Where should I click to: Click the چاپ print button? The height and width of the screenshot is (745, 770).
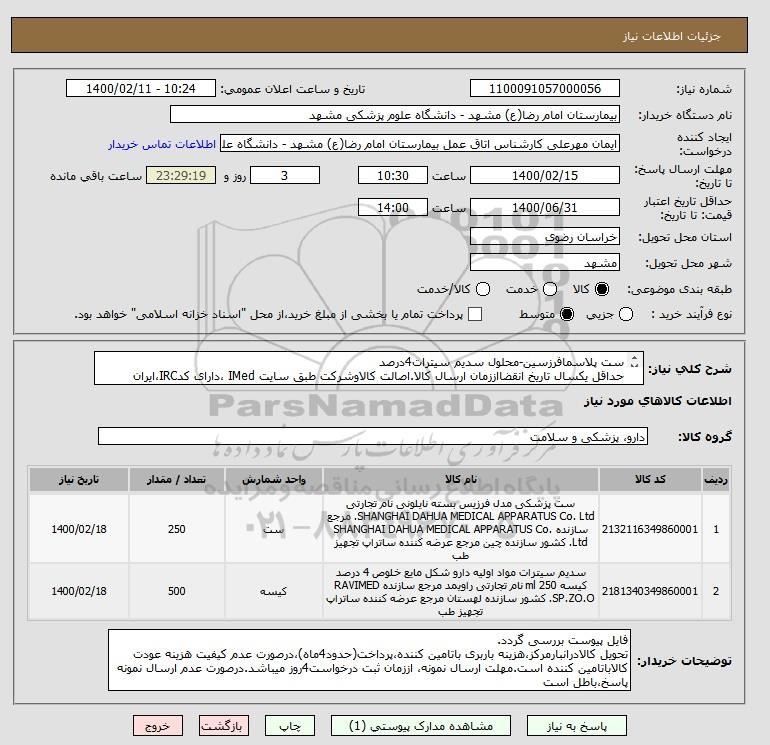pyautogui.click(x=290, y=726)
